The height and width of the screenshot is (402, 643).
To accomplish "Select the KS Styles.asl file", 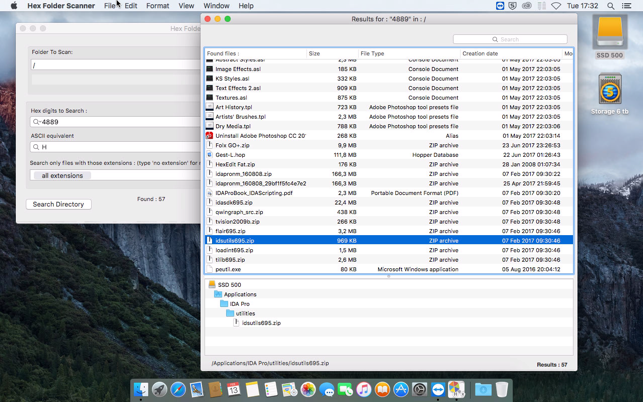I will pos(389,78).
